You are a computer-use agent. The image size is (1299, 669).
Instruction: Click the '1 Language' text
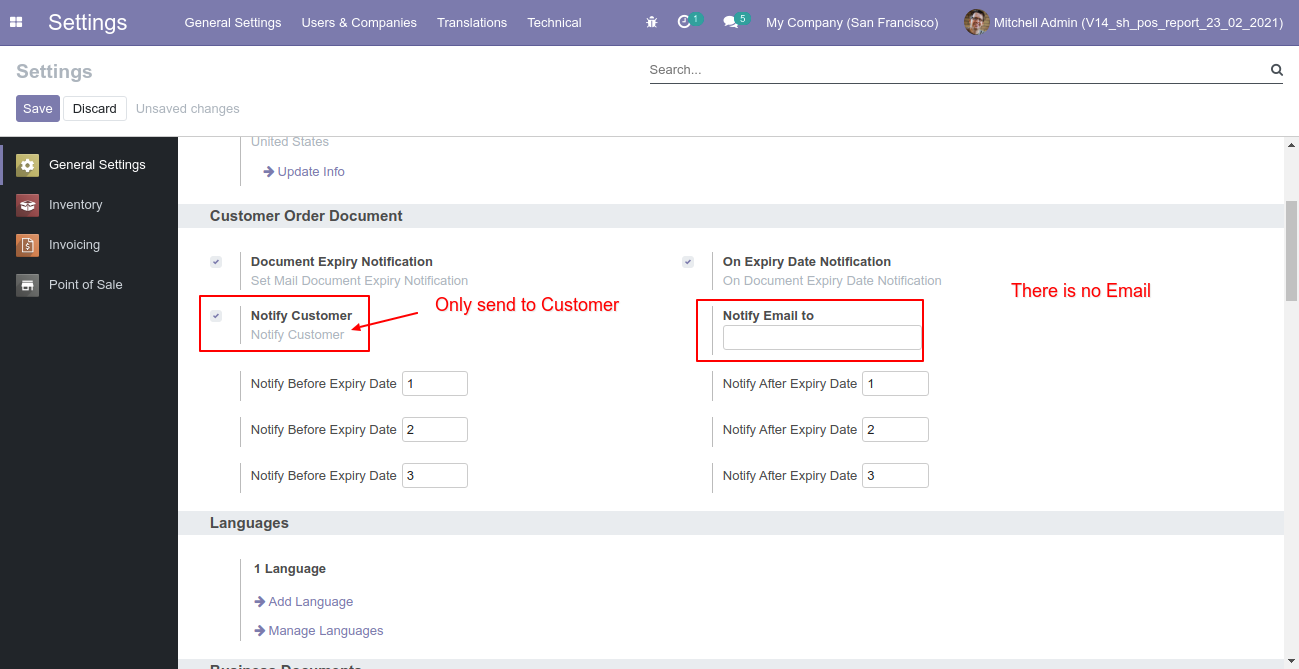tap(290, 569)
